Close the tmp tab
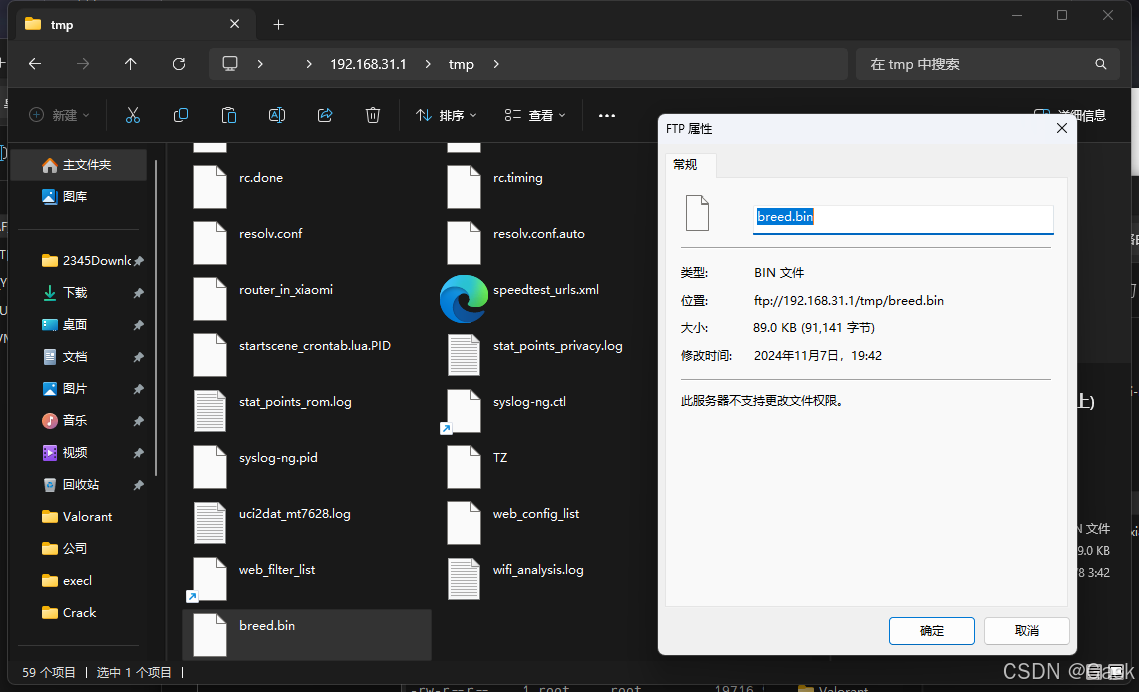Screen dimensions: 1139x692 tap(235, 24)
